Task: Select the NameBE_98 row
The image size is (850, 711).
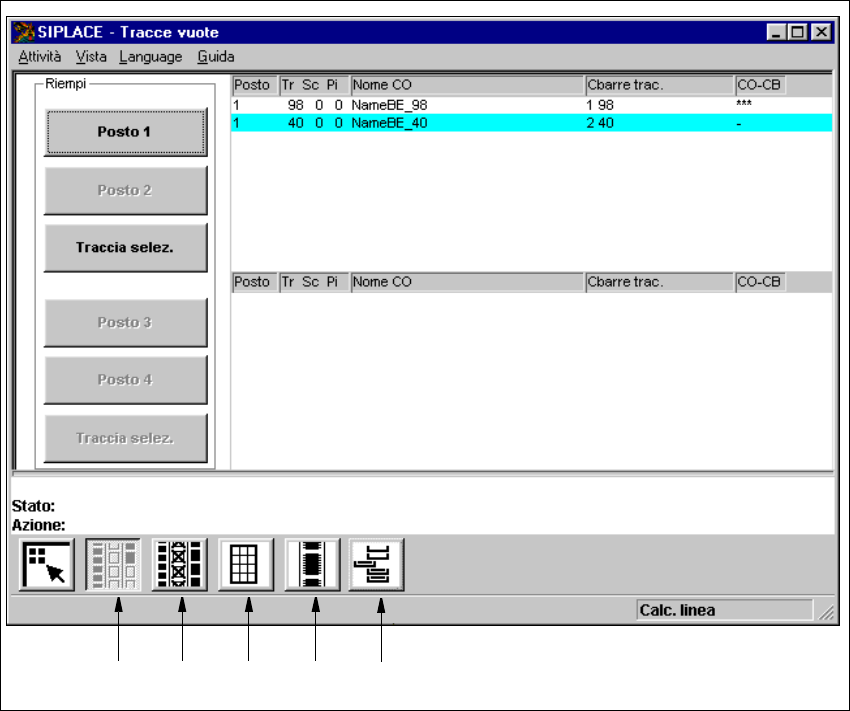Action: coord(532,105)
